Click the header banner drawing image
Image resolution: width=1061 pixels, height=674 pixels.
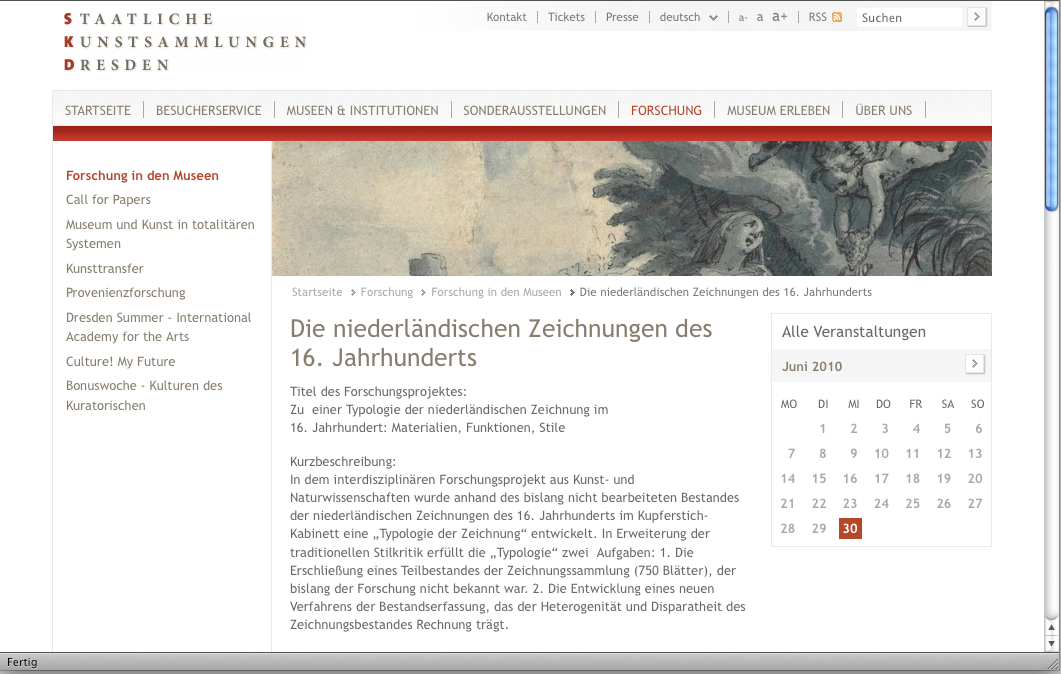(631, 208)
